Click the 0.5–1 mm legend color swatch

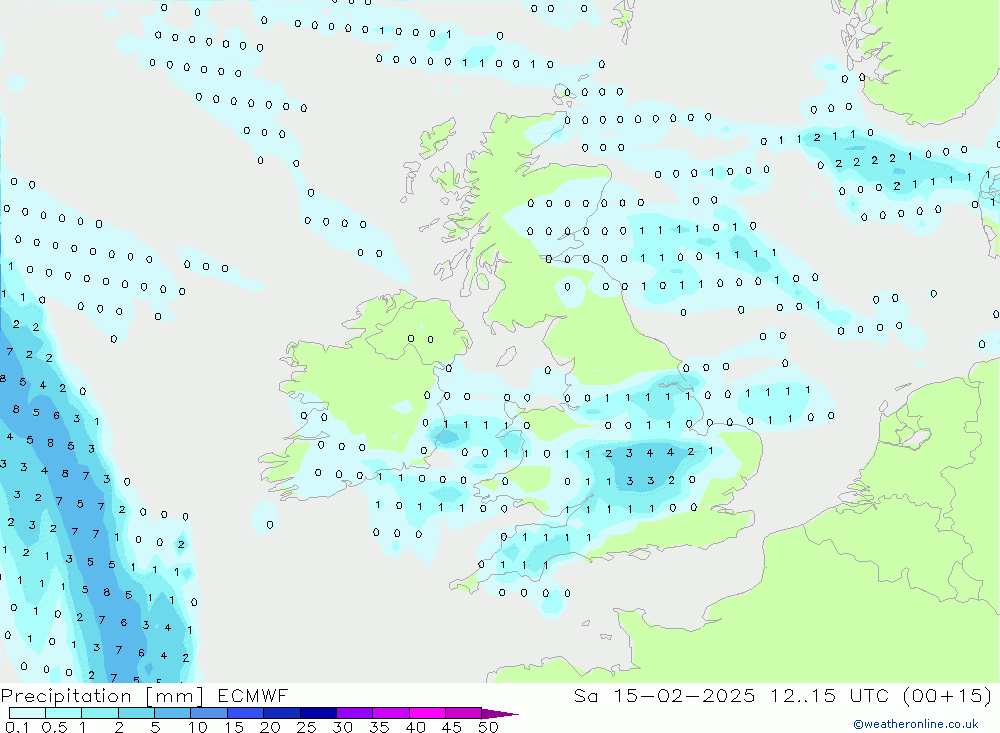(x=64, y=713)
